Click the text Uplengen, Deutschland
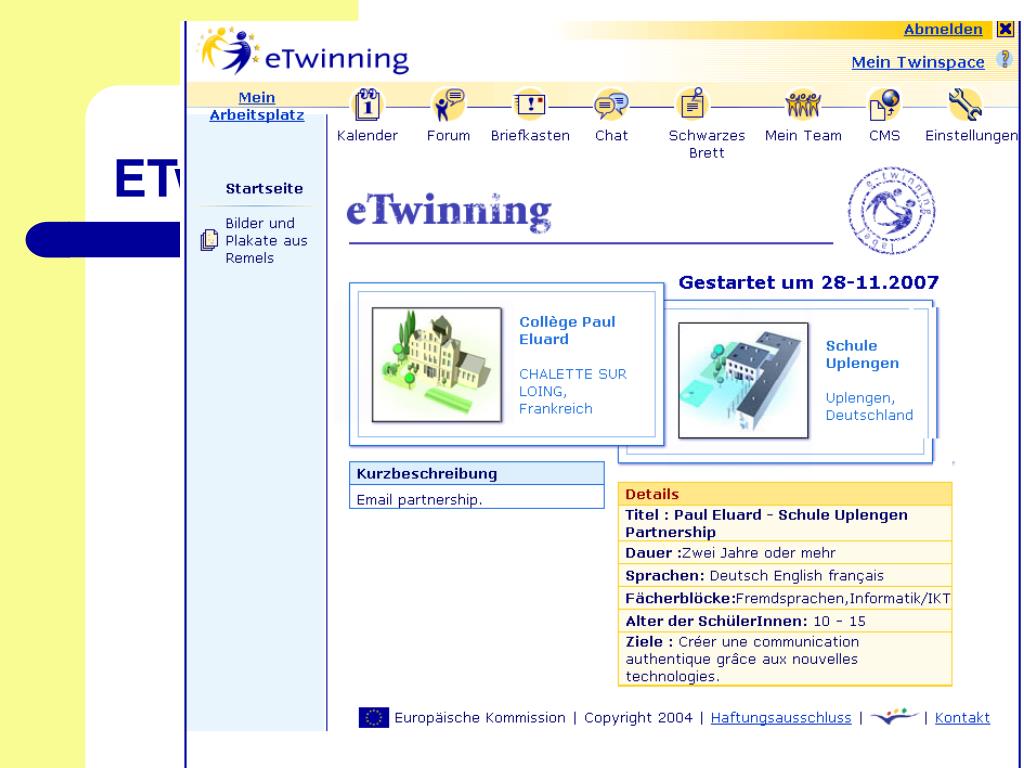This screenshot has height=768, width=1024. pos(869,406)
